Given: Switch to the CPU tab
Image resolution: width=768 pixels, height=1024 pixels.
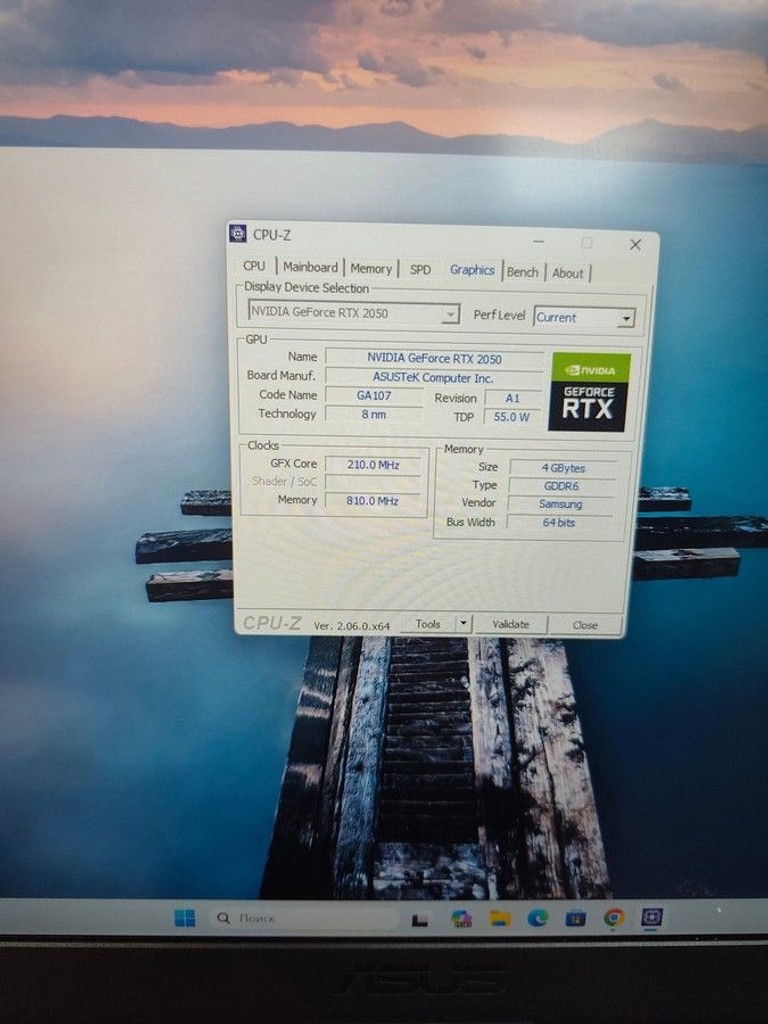Looking at the screenshot, I should pos(254,266).
